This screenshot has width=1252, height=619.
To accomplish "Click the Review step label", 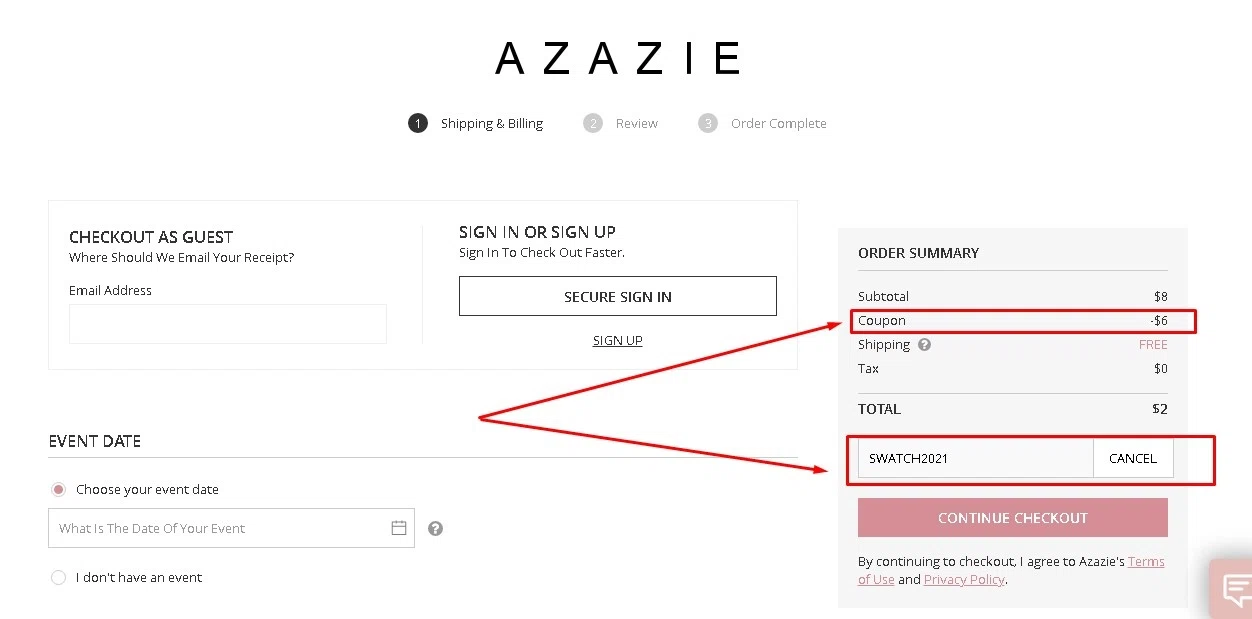I will tap(637, 123).
